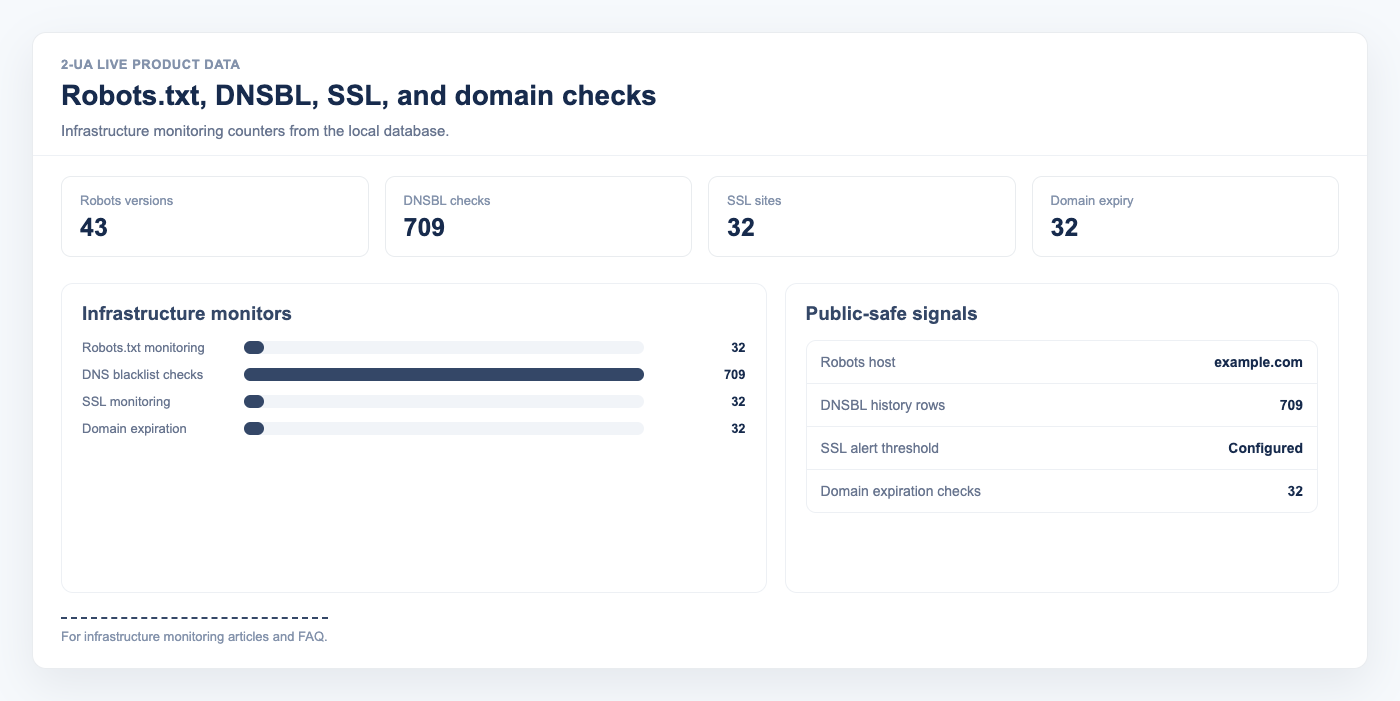This screenshot has height=701, width=1400.
Task: Click the 709 value in DNSBL history rows
Action: (1291, 405)
